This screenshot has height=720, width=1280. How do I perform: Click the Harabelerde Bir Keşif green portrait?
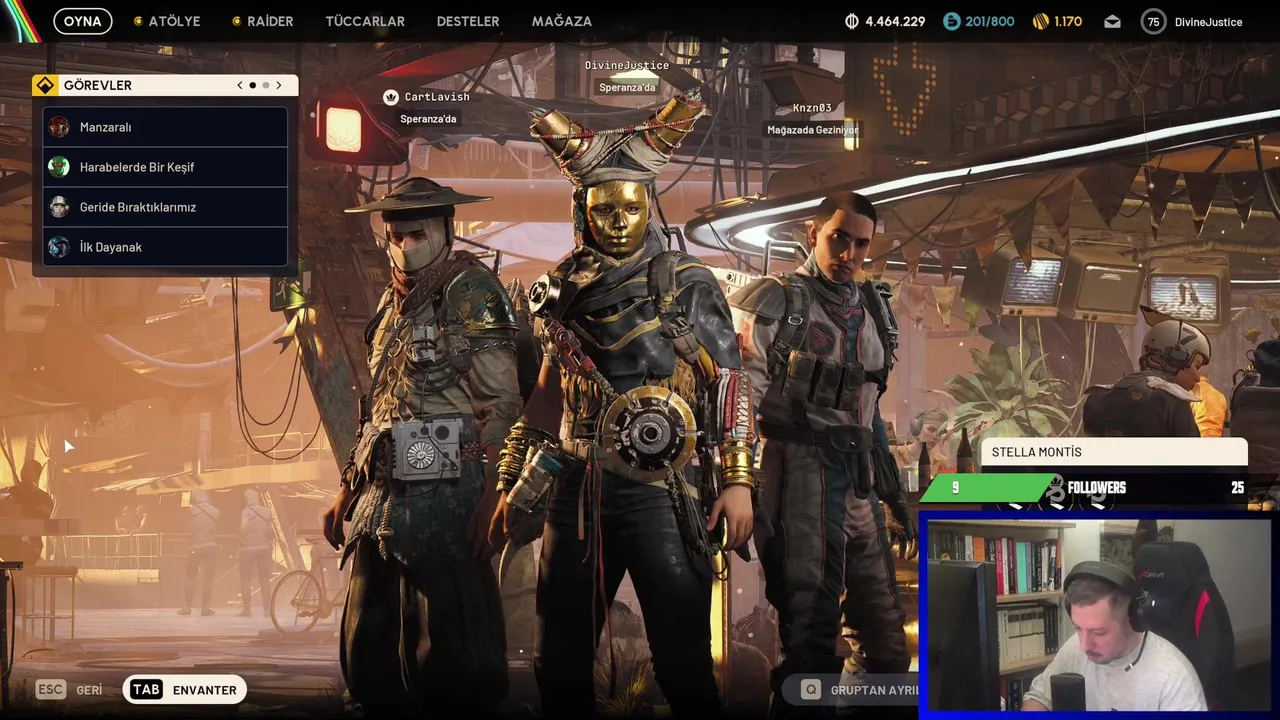click(59, 167)
